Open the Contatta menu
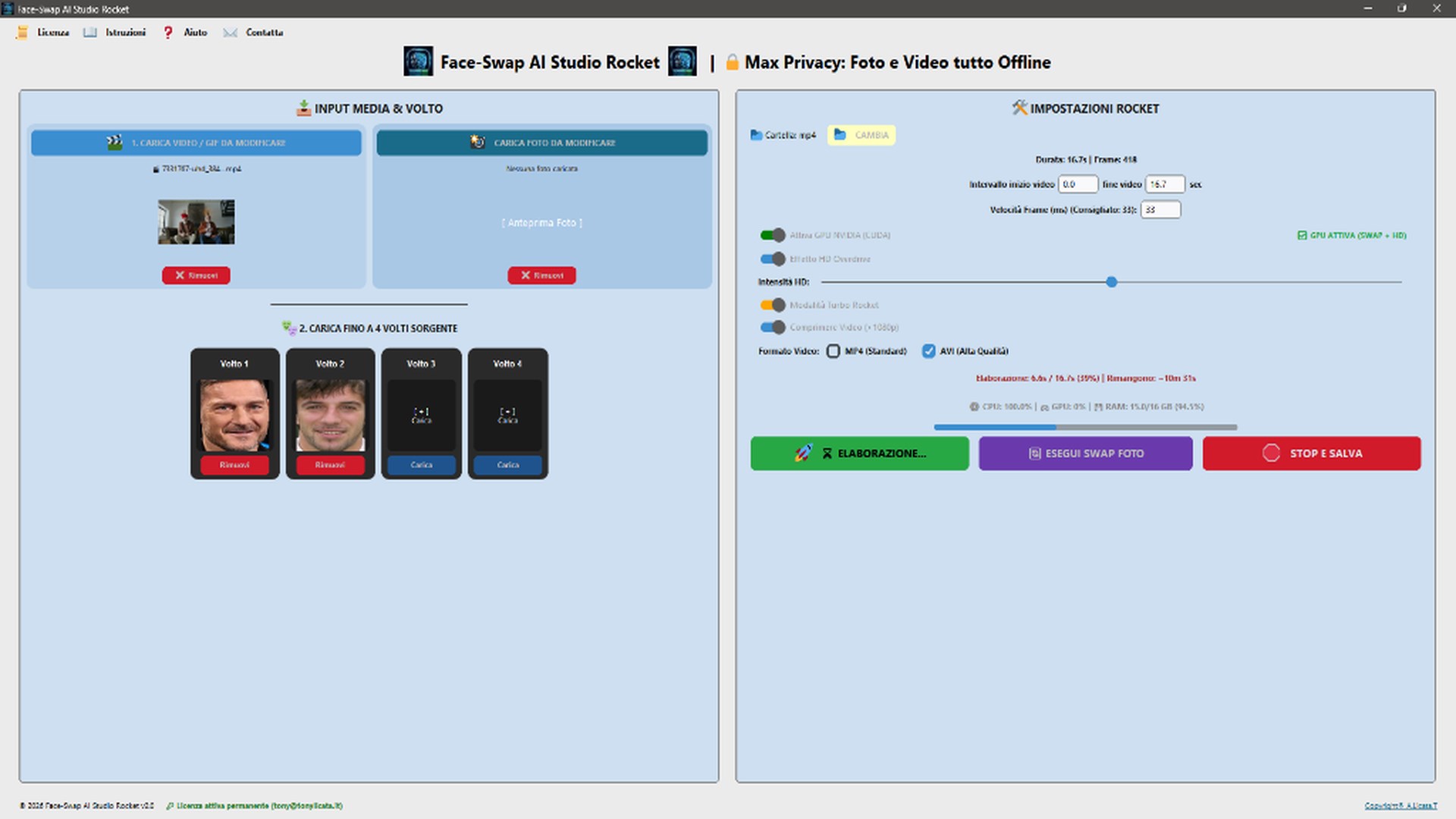The width and height of the screenshot is (1456, 819). click(x=264, y=33)
